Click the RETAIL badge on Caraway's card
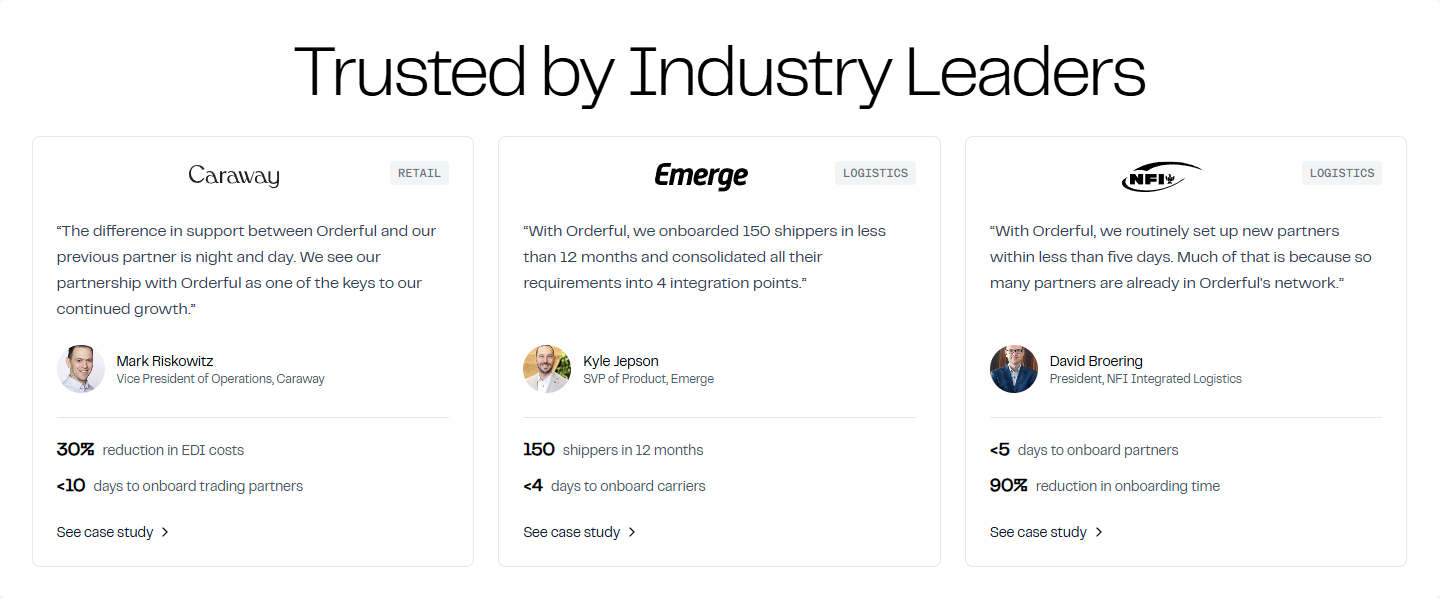This screenshot has width=1440, height=599. [x=419, y=172]
